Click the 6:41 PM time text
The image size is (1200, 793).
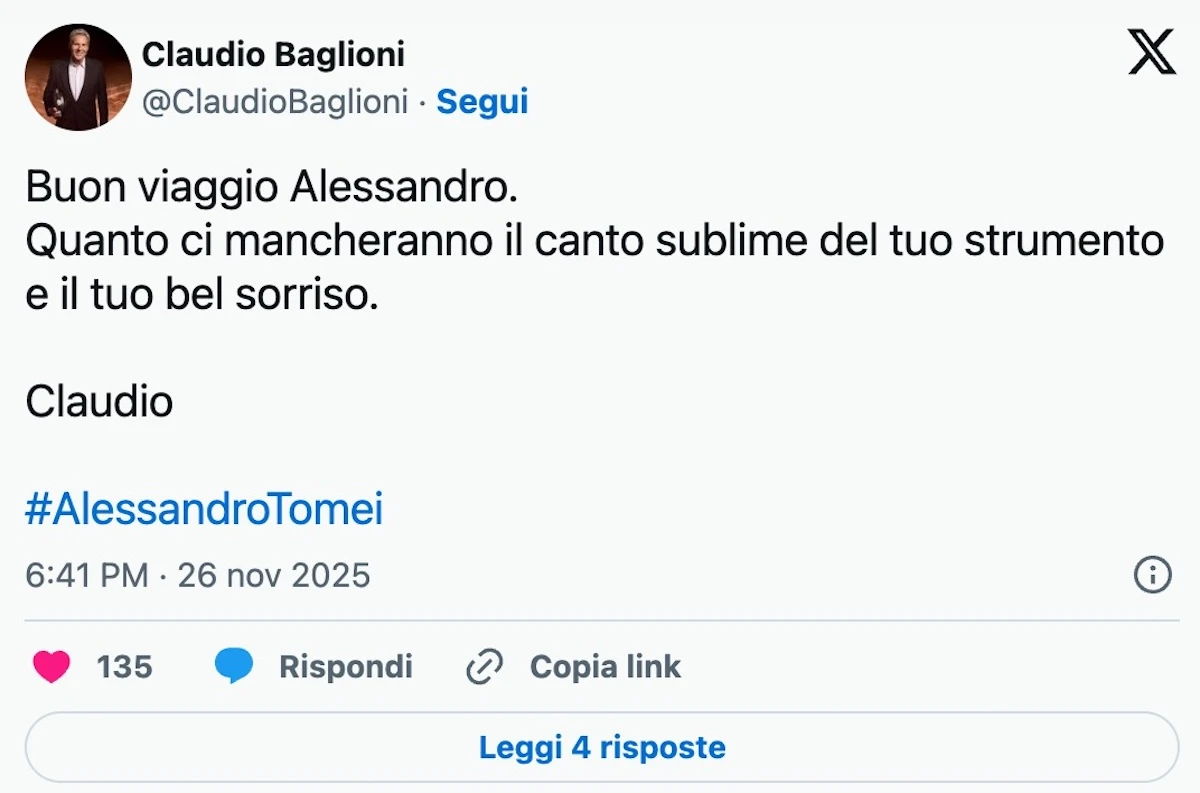click(88, 575)
